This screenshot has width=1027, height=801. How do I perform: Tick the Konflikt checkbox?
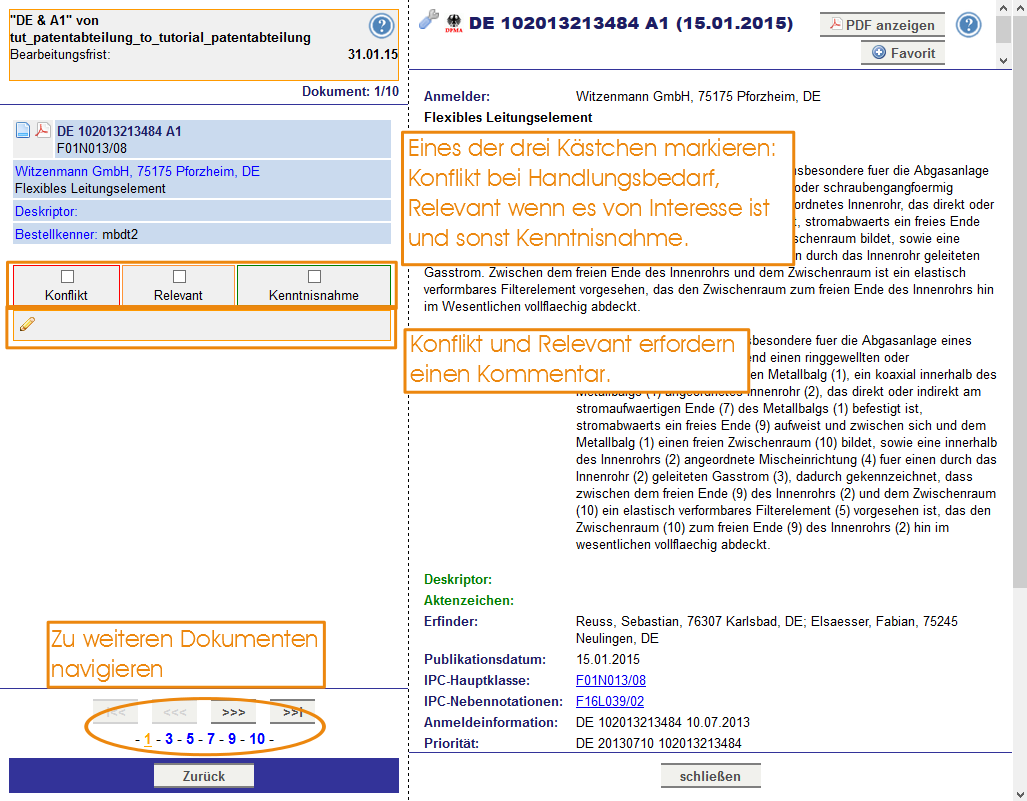pos(67,276)
